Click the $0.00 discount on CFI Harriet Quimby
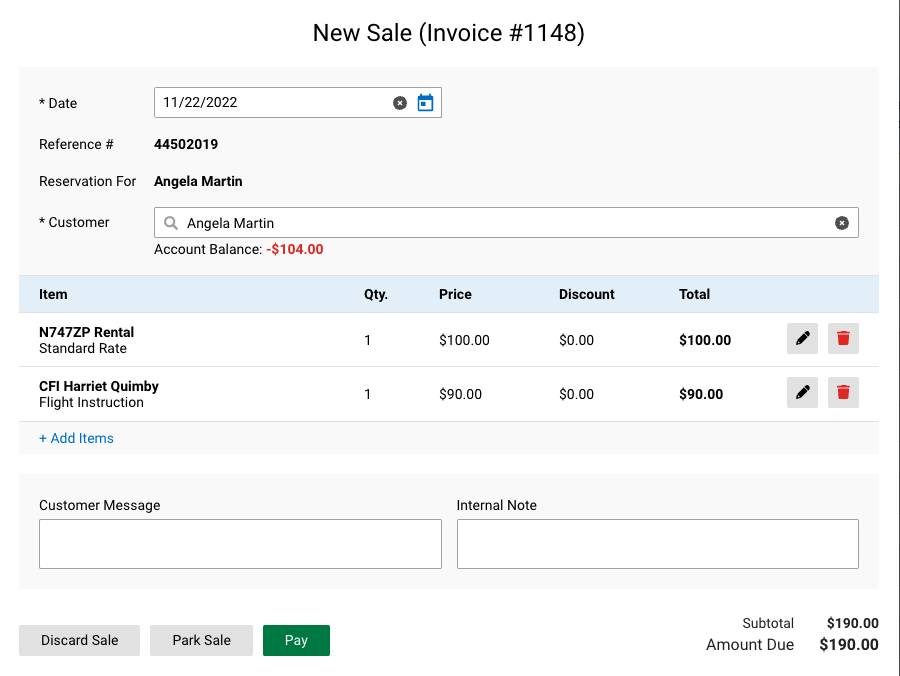900x676 pixels. (576, 394)
